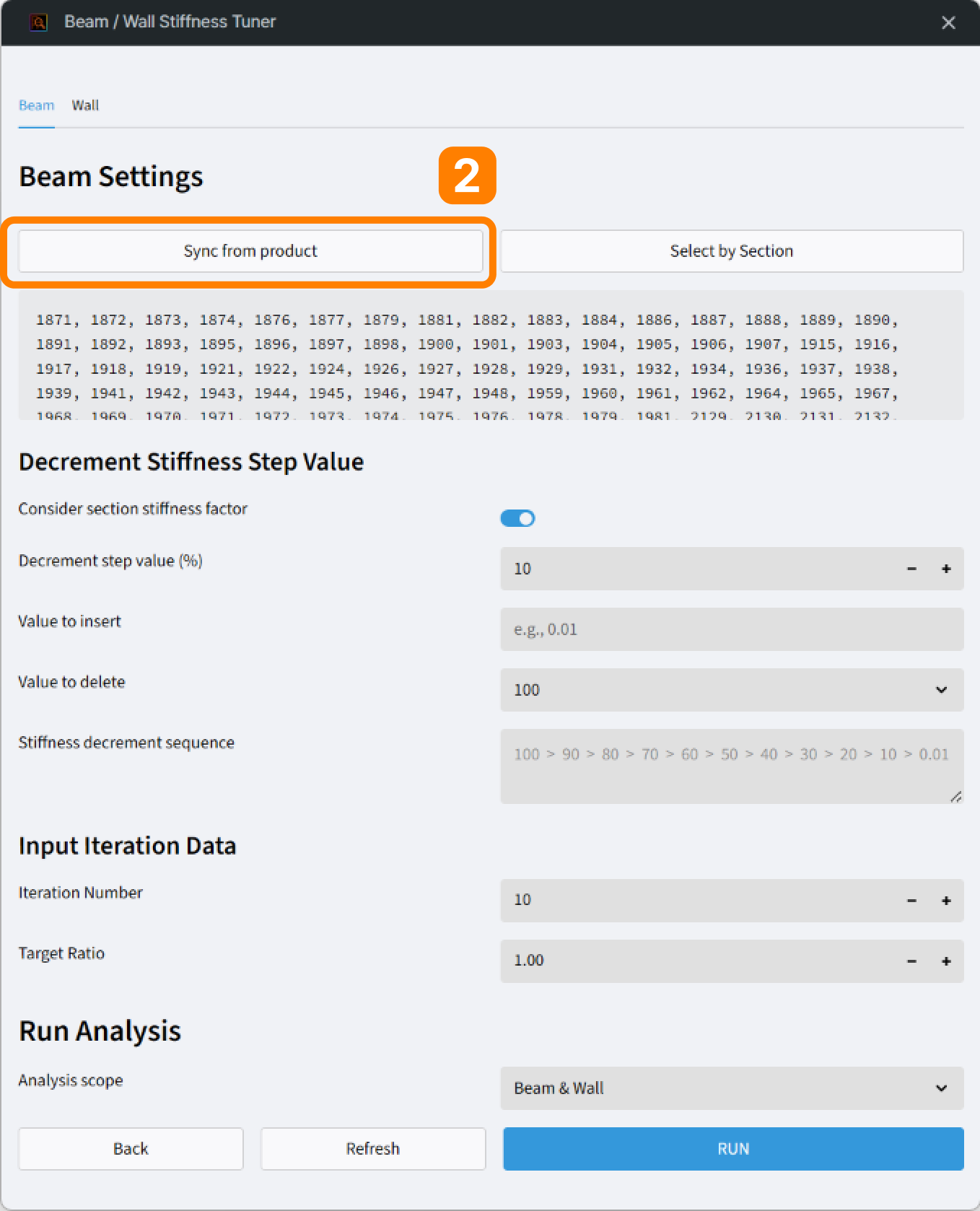This screenshot has height=1211, width=980.
Task: Click the Stiffness decrement sequence label
Action: pyautogui.click(x=126, y=743)
